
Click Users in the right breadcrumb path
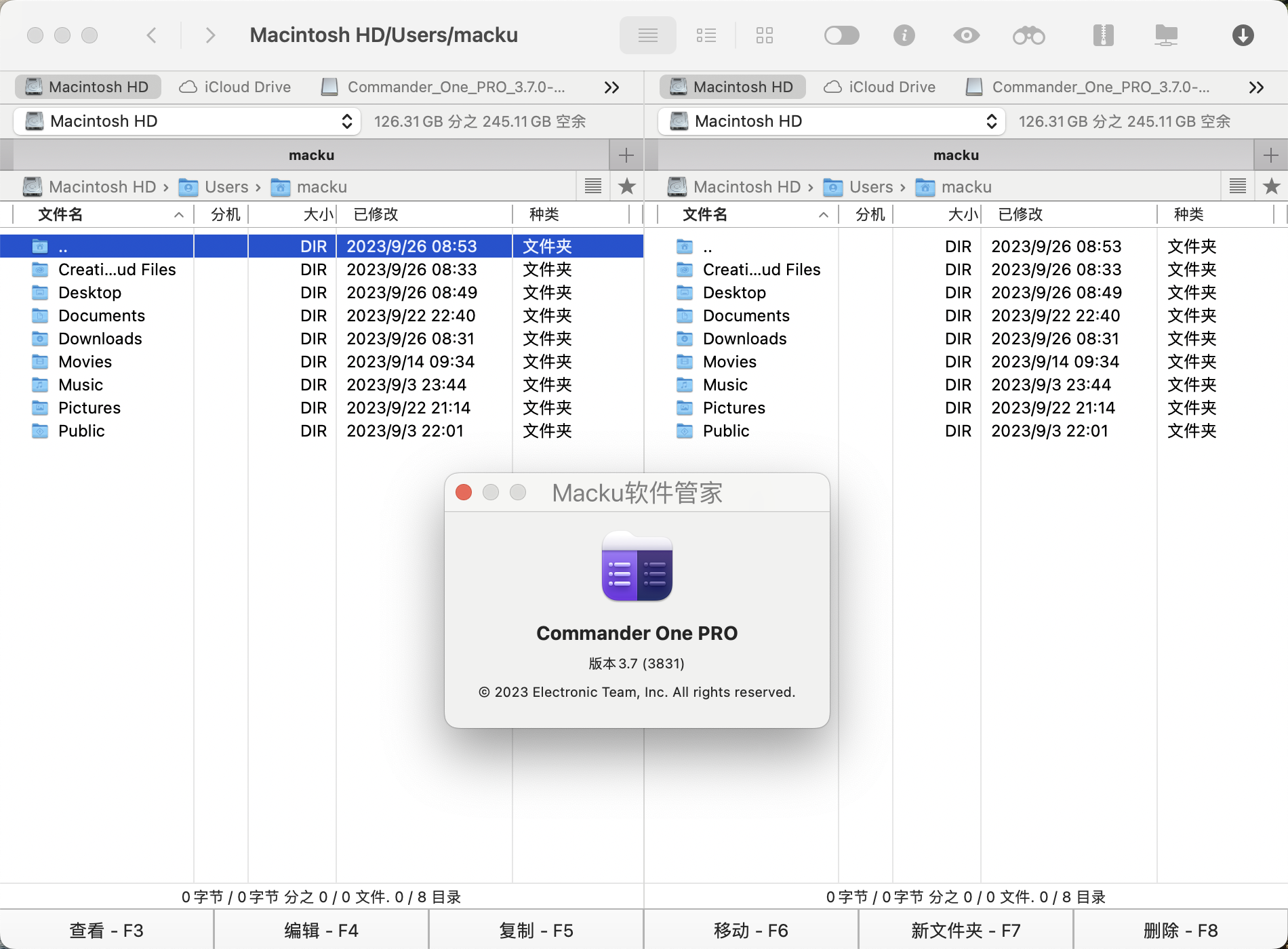click(x=858, y=187)
